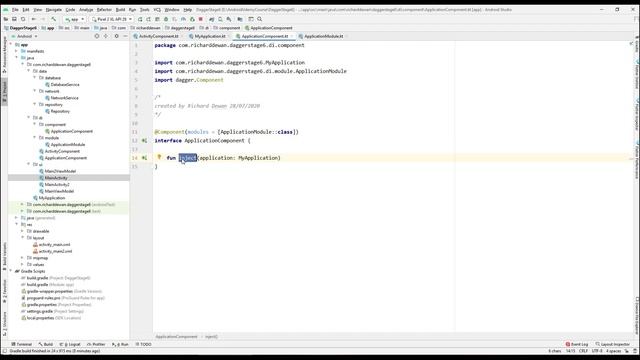Click the DaggerStage6 breadcrumb root
Image resolution: width=640 pixels, height=360 pixels.
(x=20, y=28)
